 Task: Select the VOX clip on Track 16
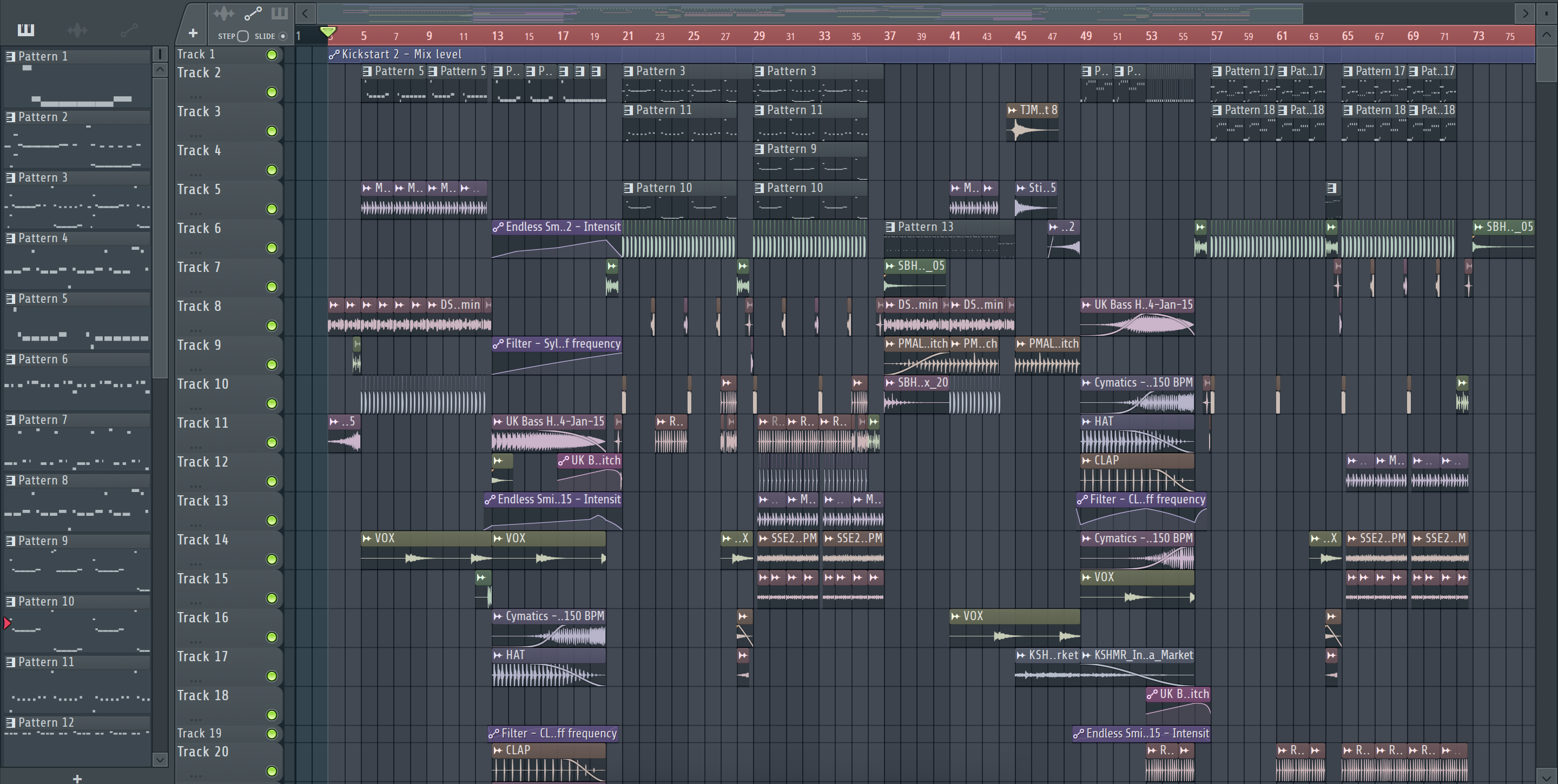coord(1015,628)
